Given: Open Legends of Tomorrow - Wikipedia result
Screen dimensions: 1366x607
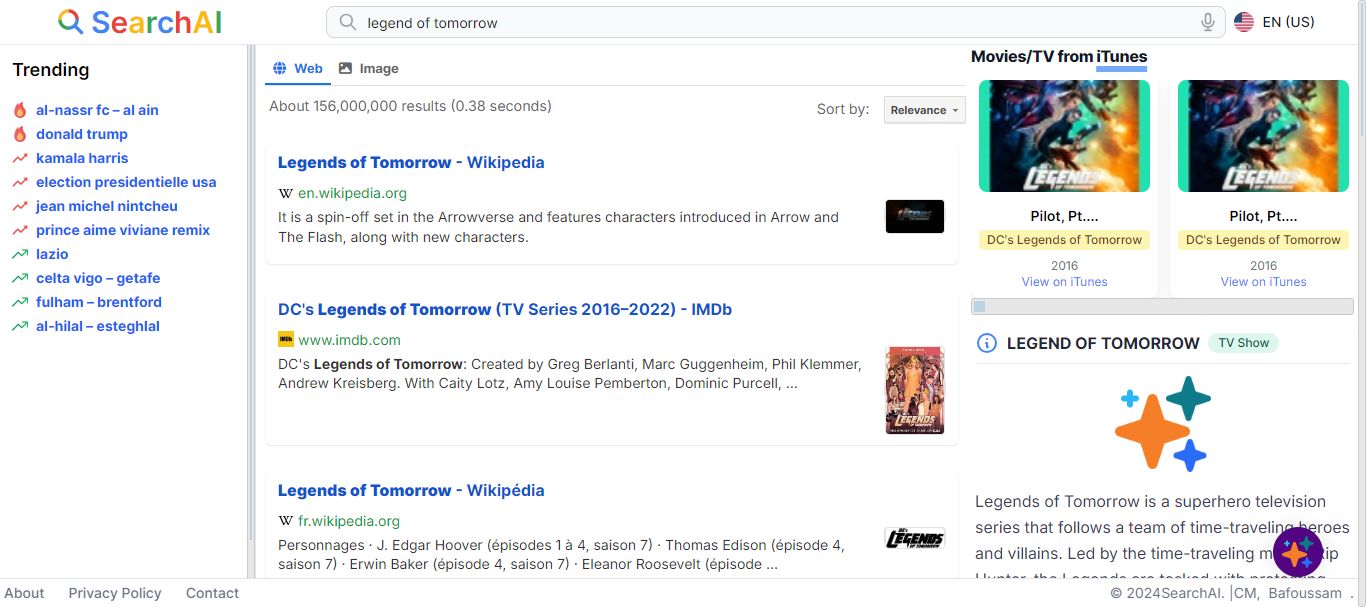Looking at the screenshot, I should pyautogui.click(x=411, y=162).
